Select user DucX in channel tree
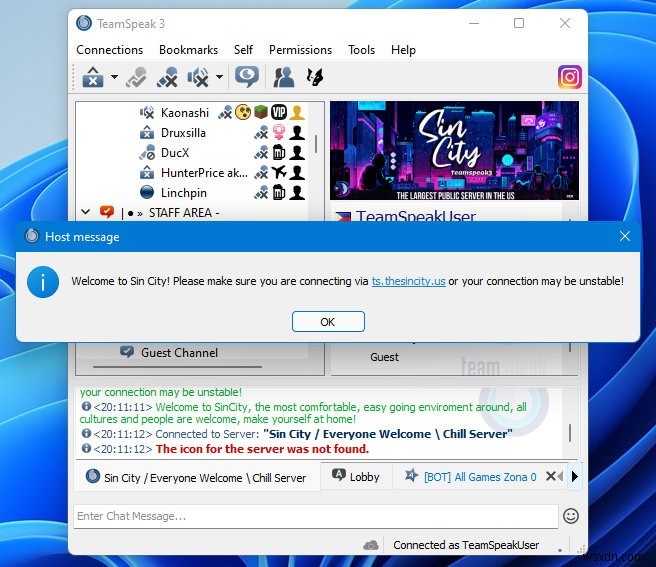Screen dimensions: 656x567 [x=175, y=153]
